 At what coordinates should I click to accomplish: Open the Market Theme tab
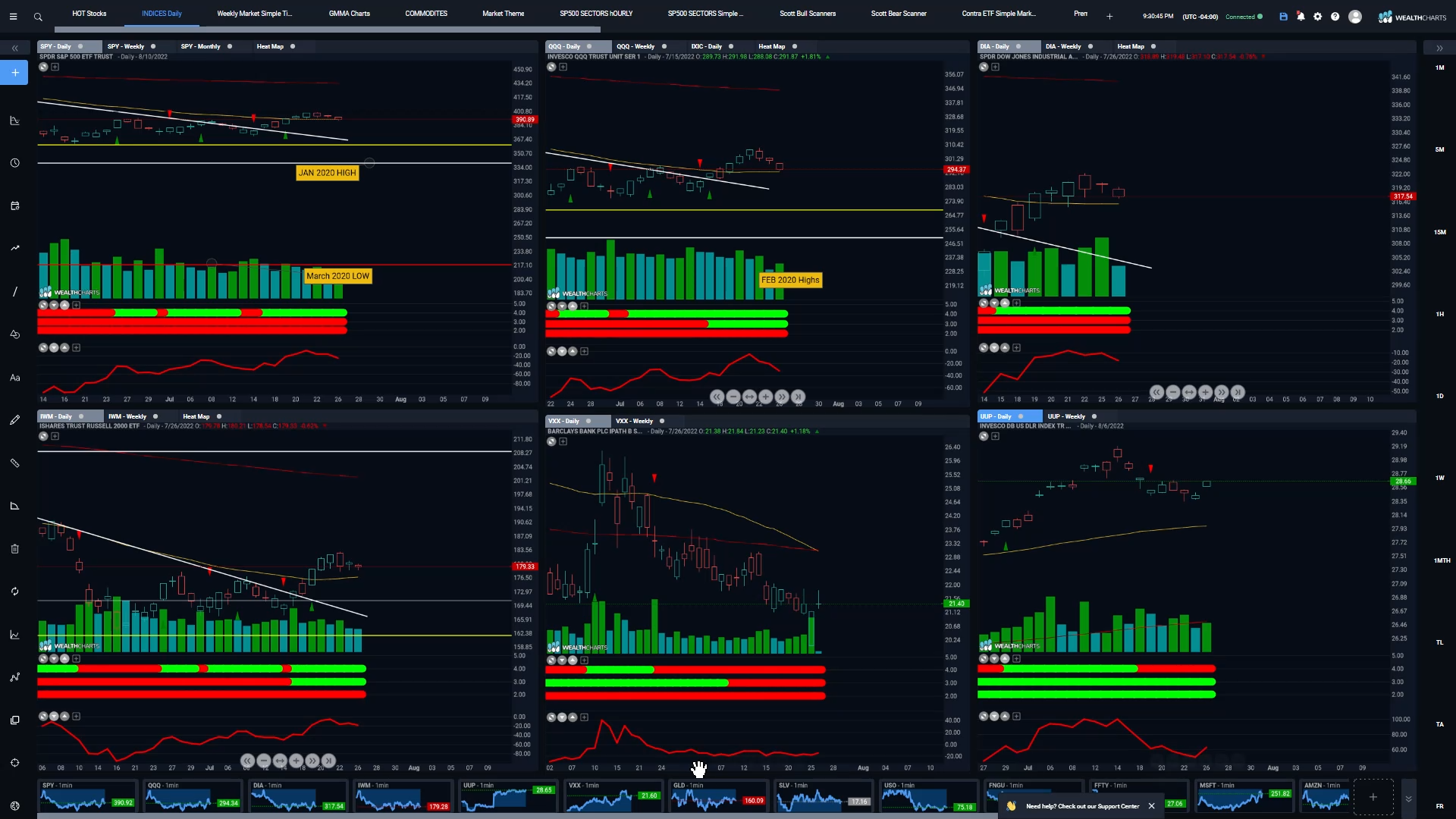pyautogui.click(x=504, y=14)
